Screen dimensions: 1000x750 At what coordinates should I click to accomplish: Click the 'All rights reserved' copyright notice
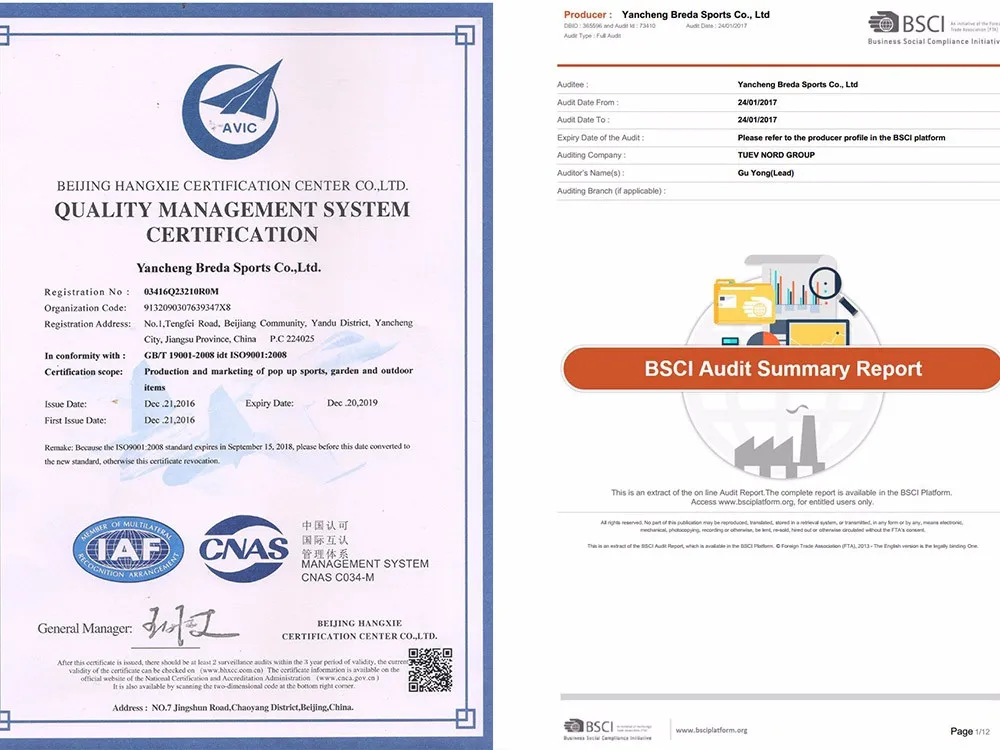[782, 526]
